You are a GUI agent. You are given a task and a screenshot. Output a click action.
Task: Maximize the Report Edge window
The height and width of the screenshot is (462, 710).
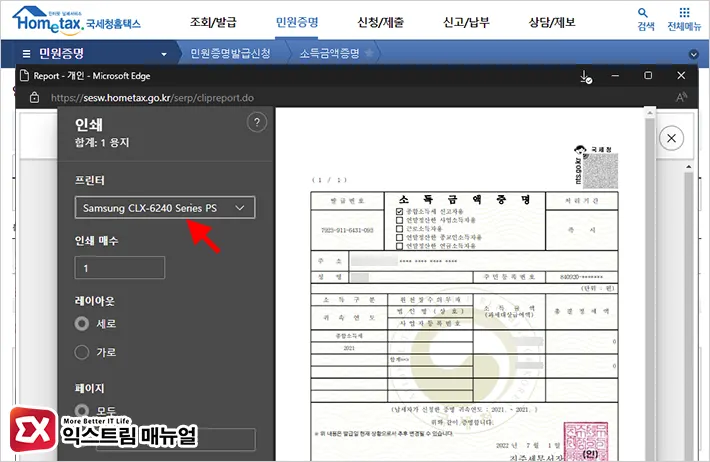click(648, 76)
